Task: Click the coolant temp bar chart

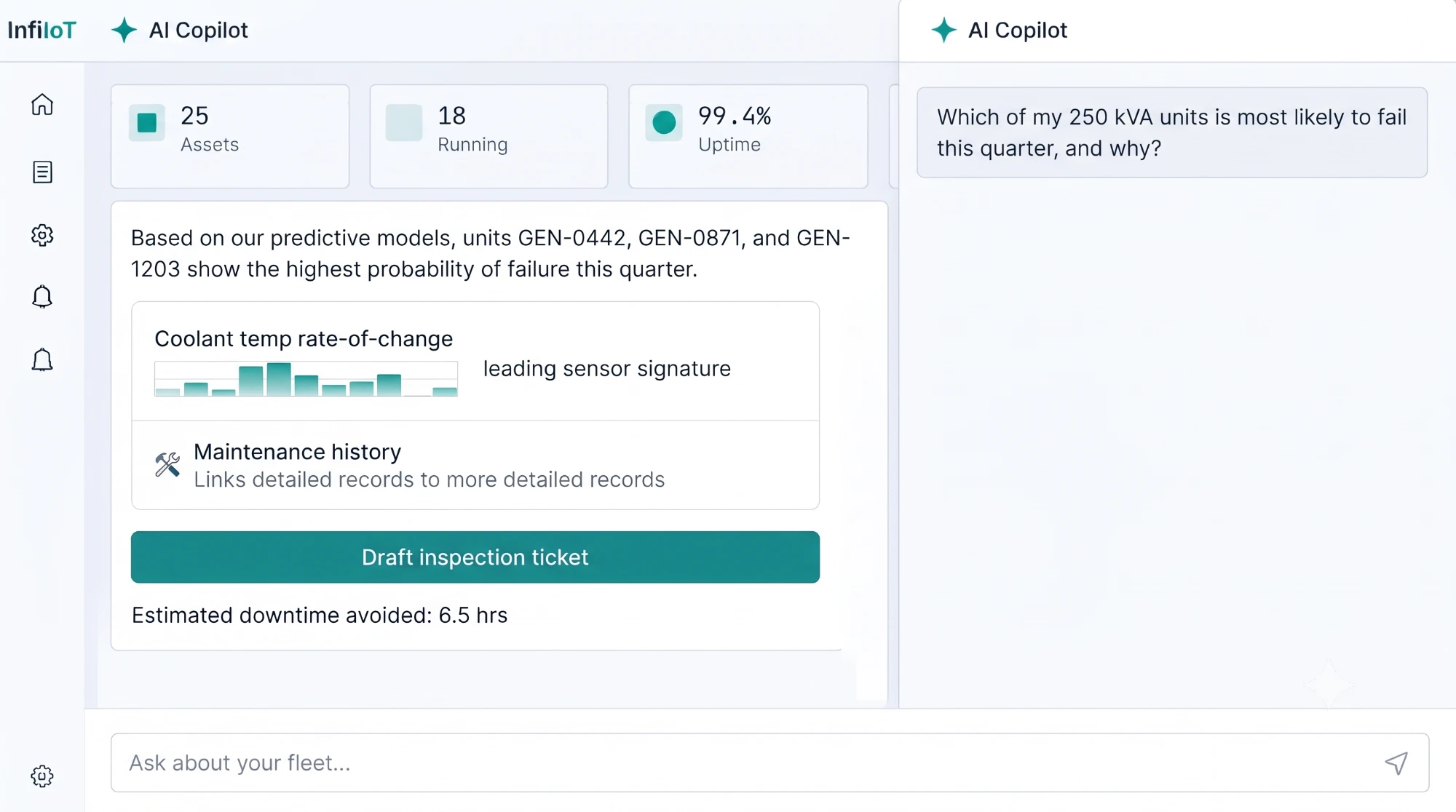Action: click(306, 378)
